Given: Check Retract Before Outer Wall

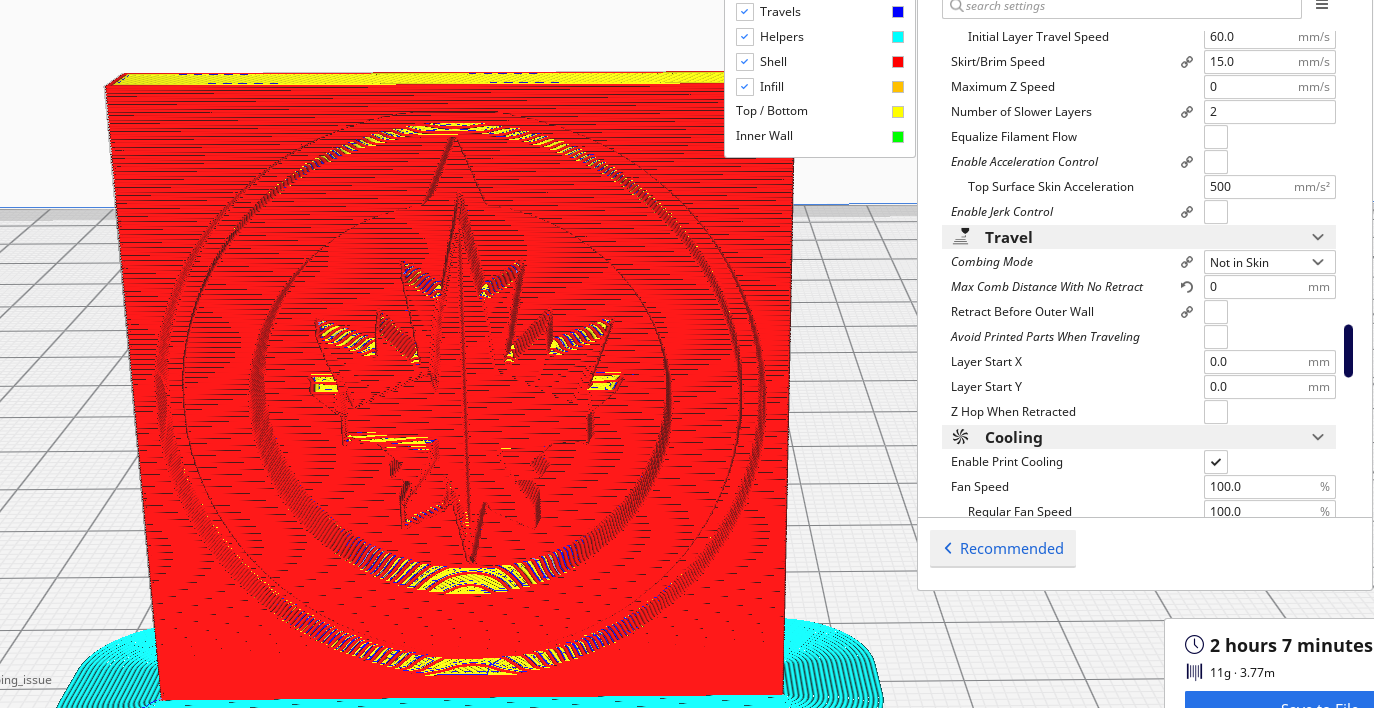Looking at the screenshot, I should click(x=1216, y=312).
